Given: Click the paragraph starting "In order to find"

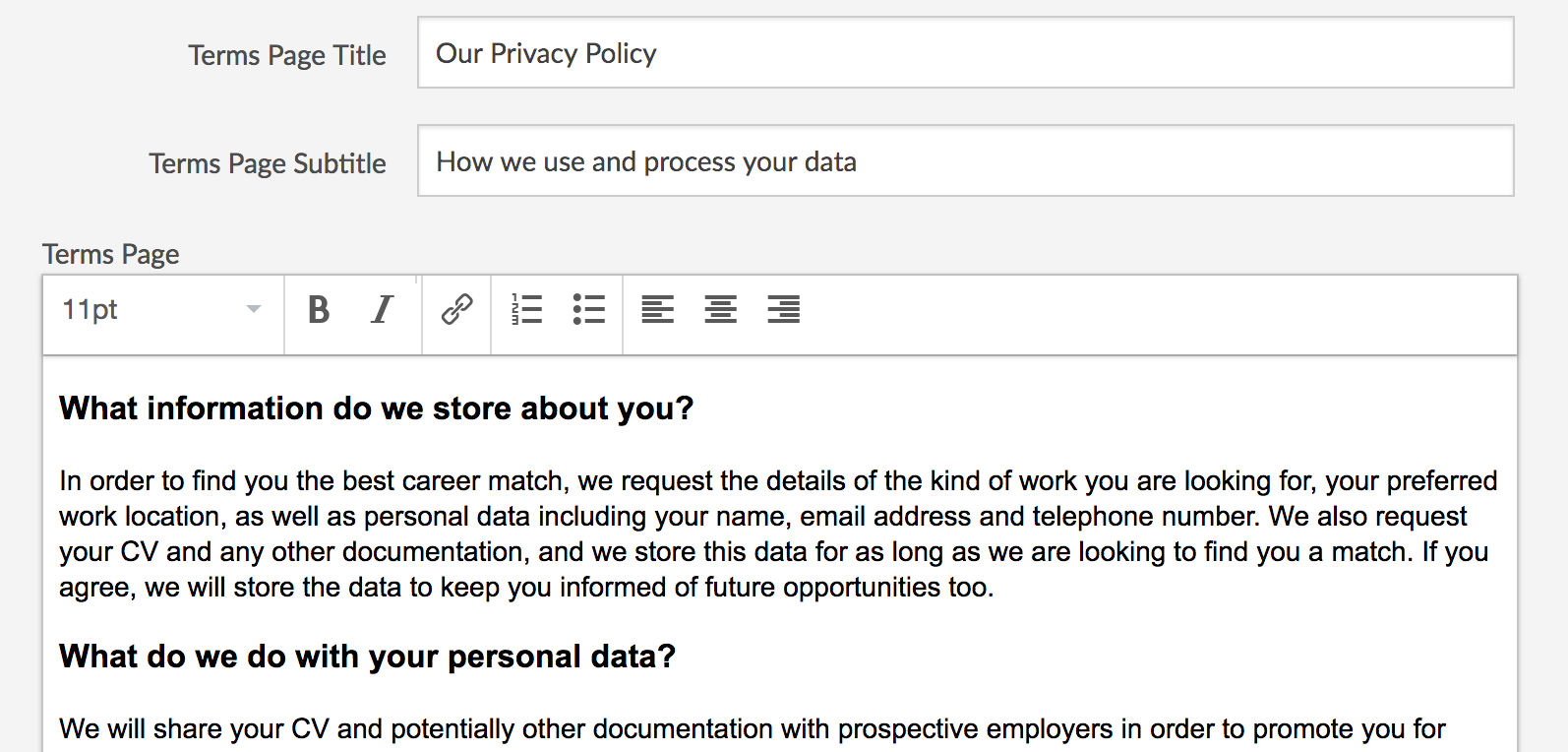Looking at the screenshot, I should pyautogui.click(x=777, y=533).
